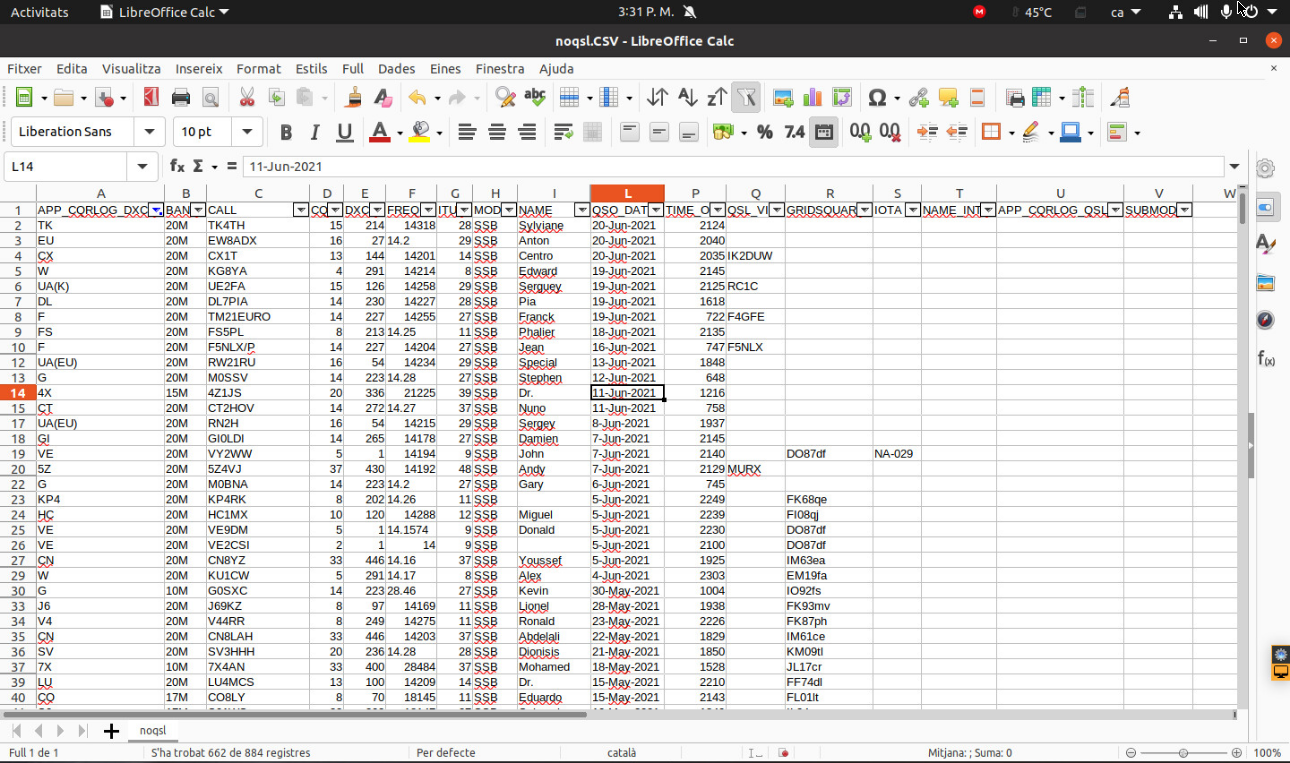Insert a hyperlink
Image resolution: width=1290 pixels, height=763 pixels.
(x=919, y=97)
